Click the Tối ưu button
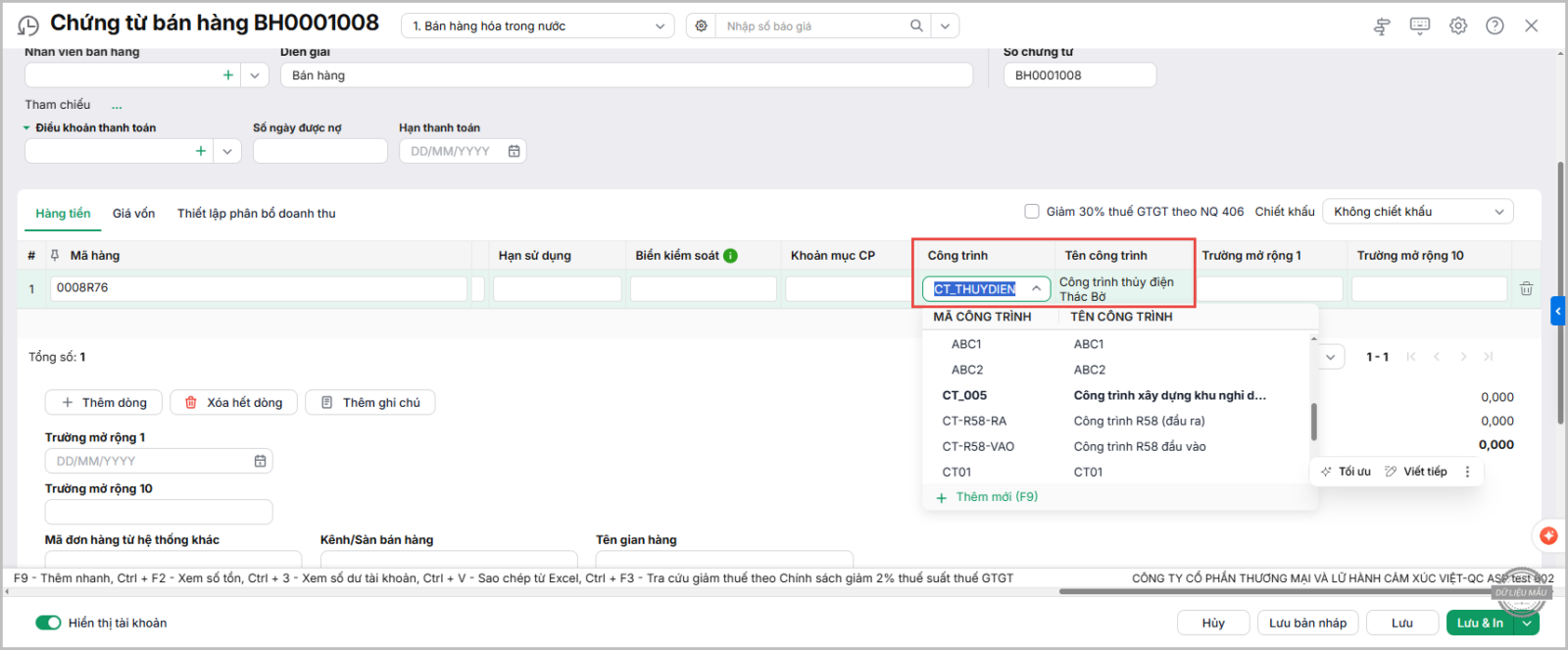 click(x=1346, y=472)
